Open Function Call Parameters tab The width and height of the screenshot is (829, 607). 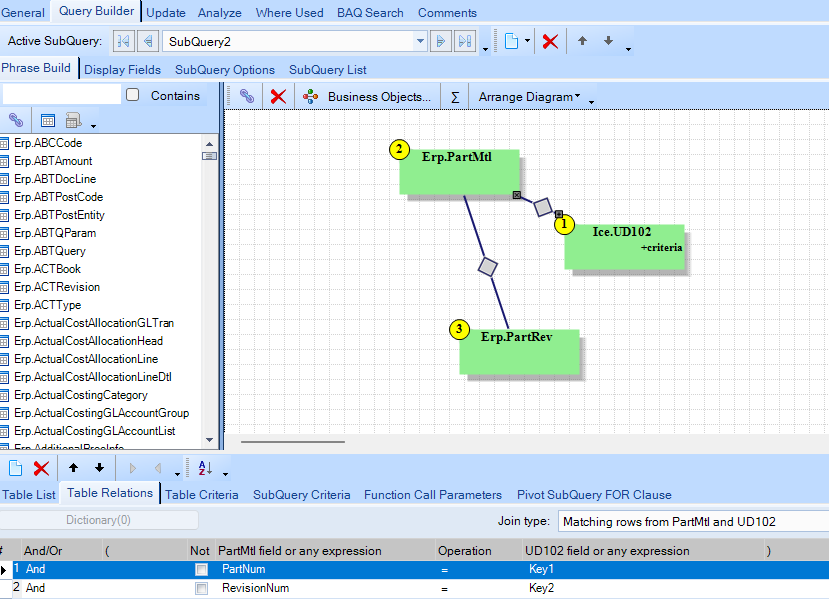pos(432,495)
